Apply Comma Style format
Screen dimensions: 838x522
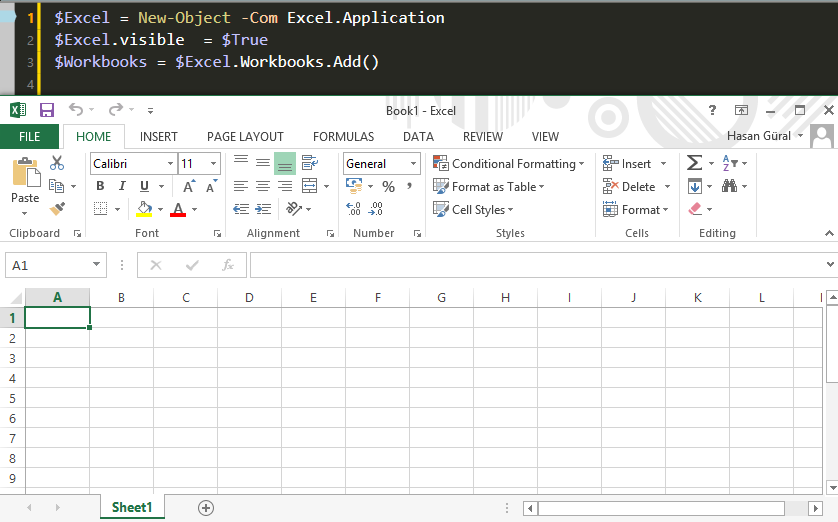tap(409, 186)
